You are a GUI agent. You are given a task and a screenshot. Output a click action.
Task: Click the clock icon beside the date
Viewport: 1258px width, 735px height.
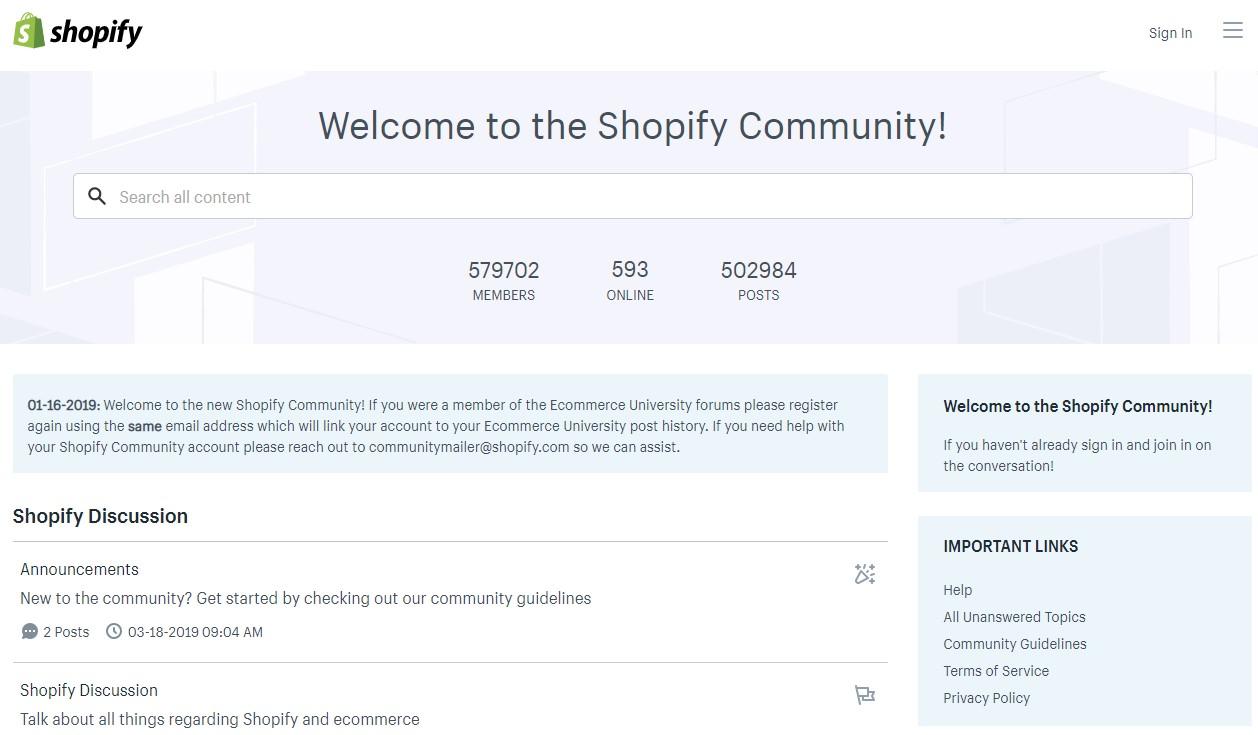point(114,632)
